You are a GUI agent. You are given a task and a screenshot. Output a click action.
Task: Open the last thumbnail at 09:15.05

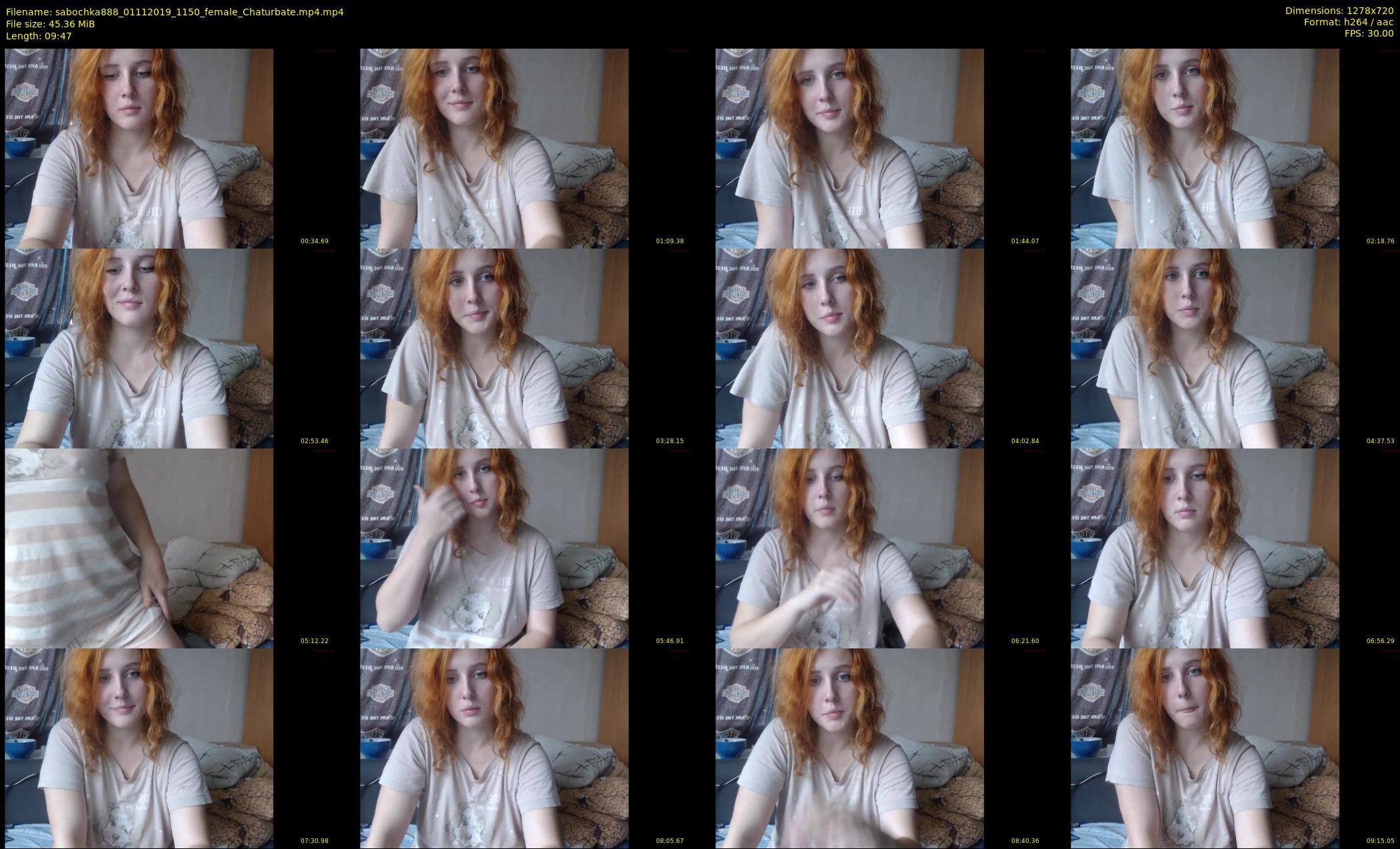point(1205,748)
